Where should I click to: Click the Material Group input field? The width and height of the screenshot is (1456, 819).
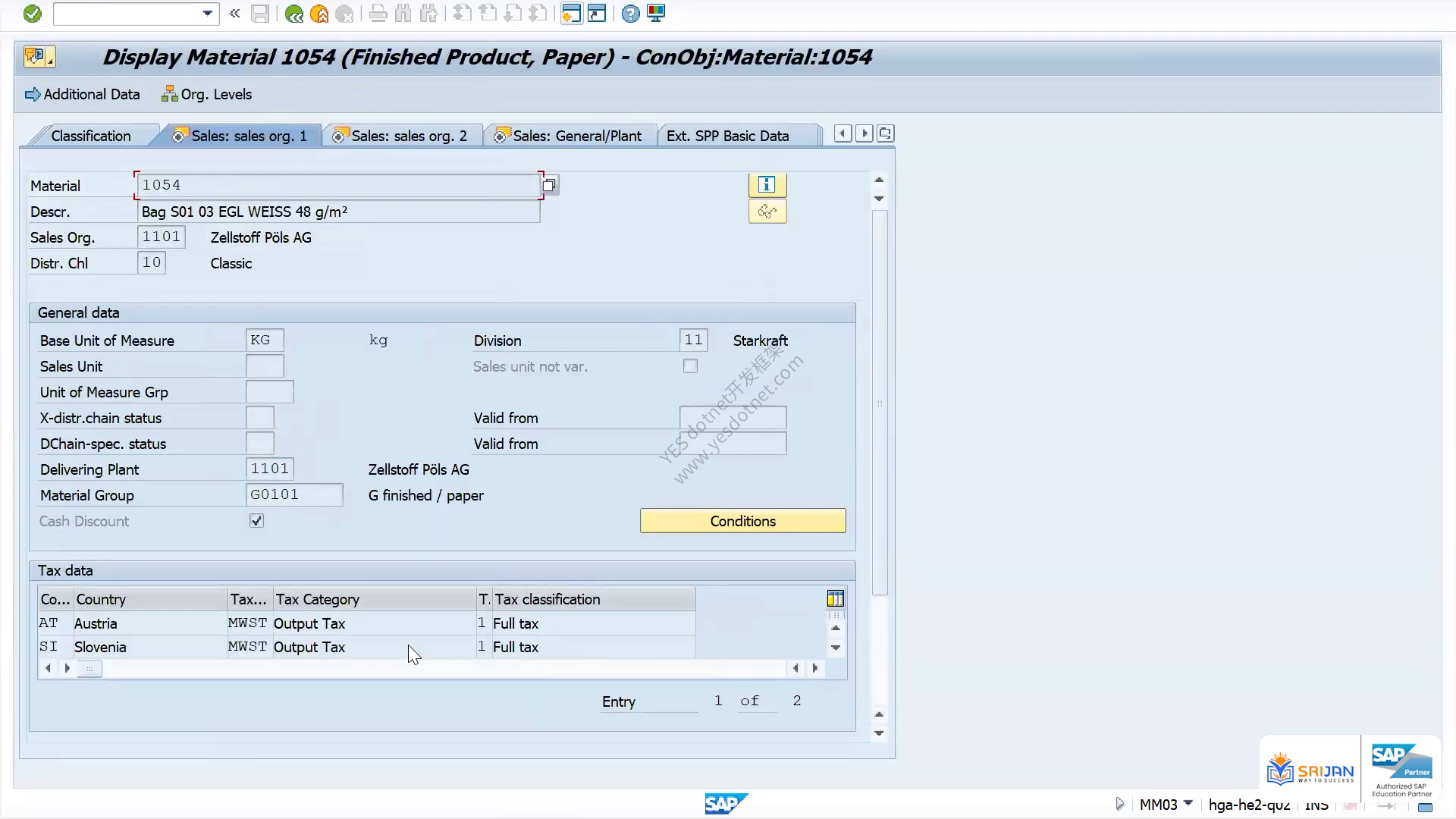[294, 495]
